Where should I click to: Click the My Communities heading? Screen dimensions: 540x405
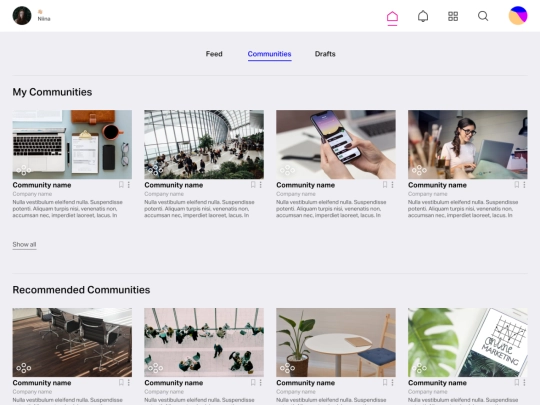[52, 92]
